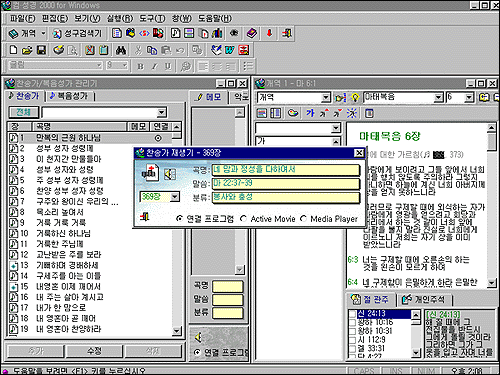The image size is (500, 375).
Task: Open the 369장 hymn number dropdown
Action: pos(175,197)
